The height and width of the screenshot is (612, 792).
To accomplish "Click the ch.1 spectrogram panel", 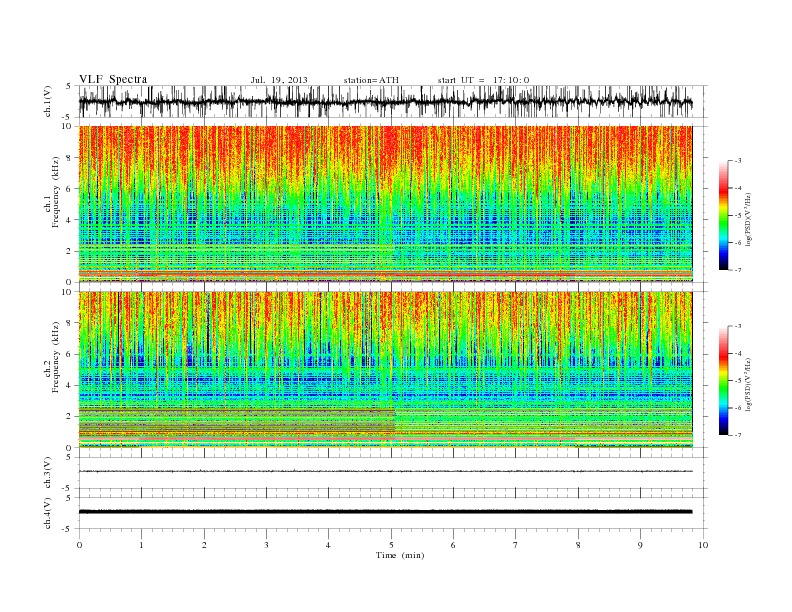I will pyautogui.click(x=386, y=204).
